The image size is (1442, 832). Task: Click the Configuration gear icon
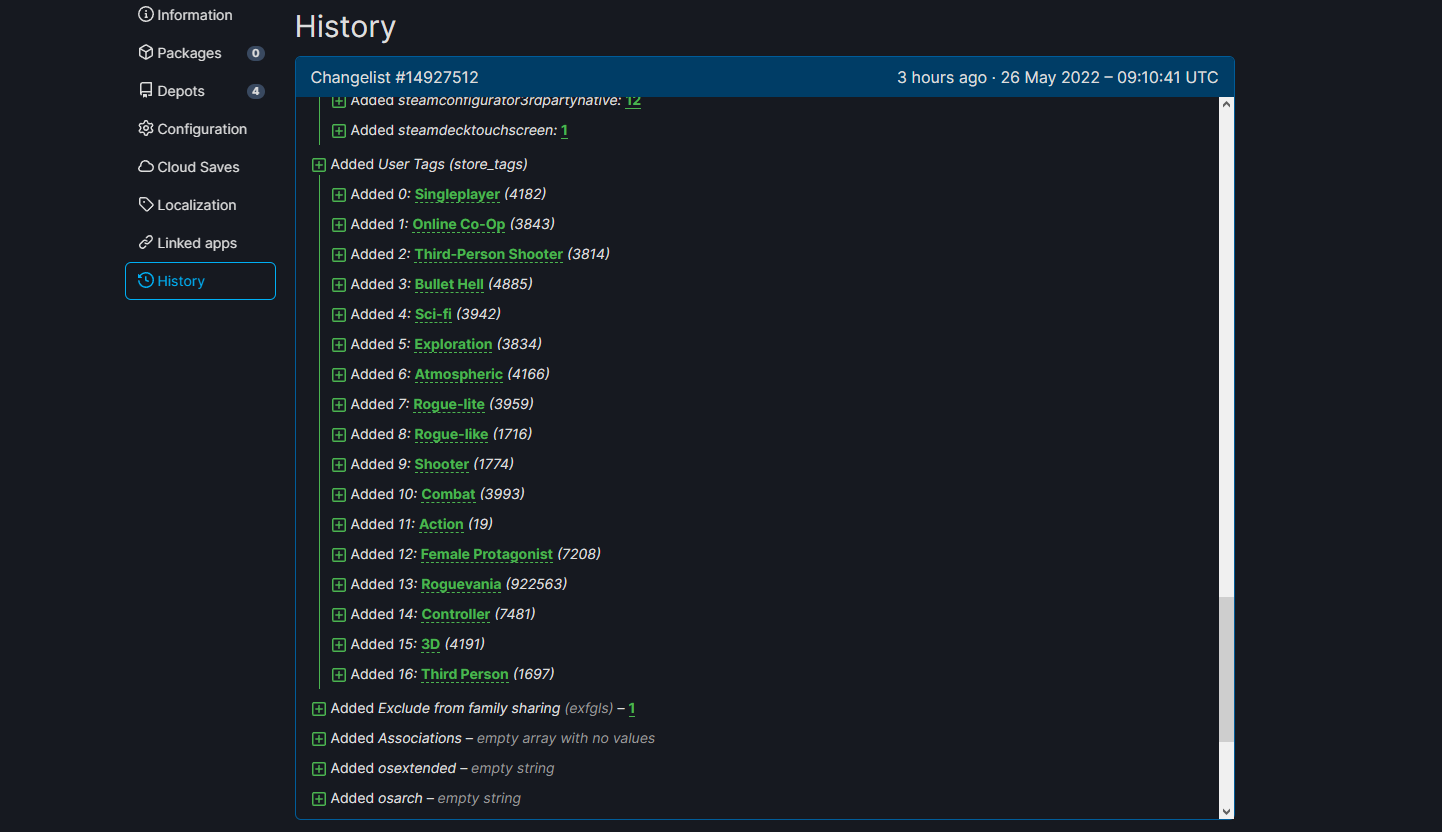click(x=146, y=129)
